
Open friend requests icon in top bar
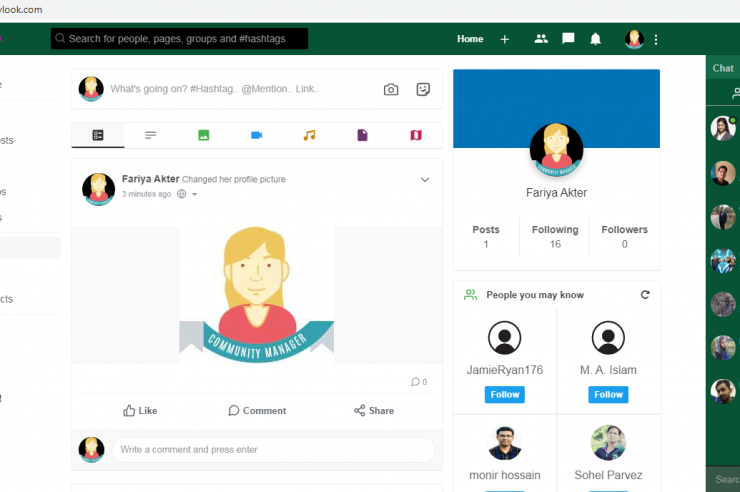(541, 39)
